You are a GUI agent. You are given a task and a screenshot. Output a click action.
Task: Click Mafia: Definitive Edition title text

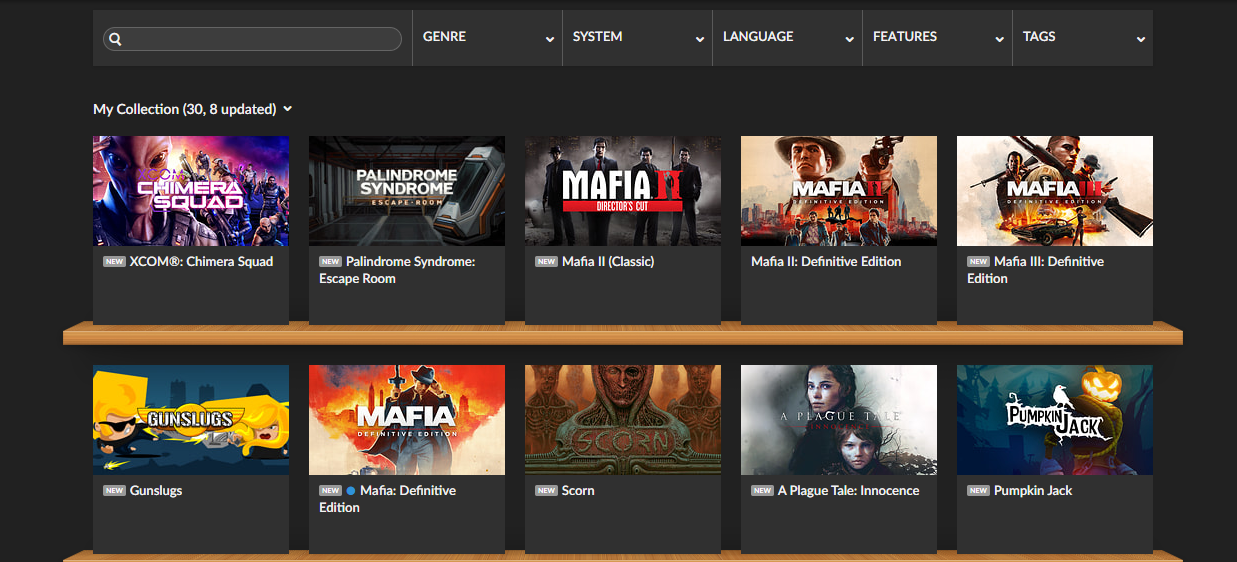[387, 499]
